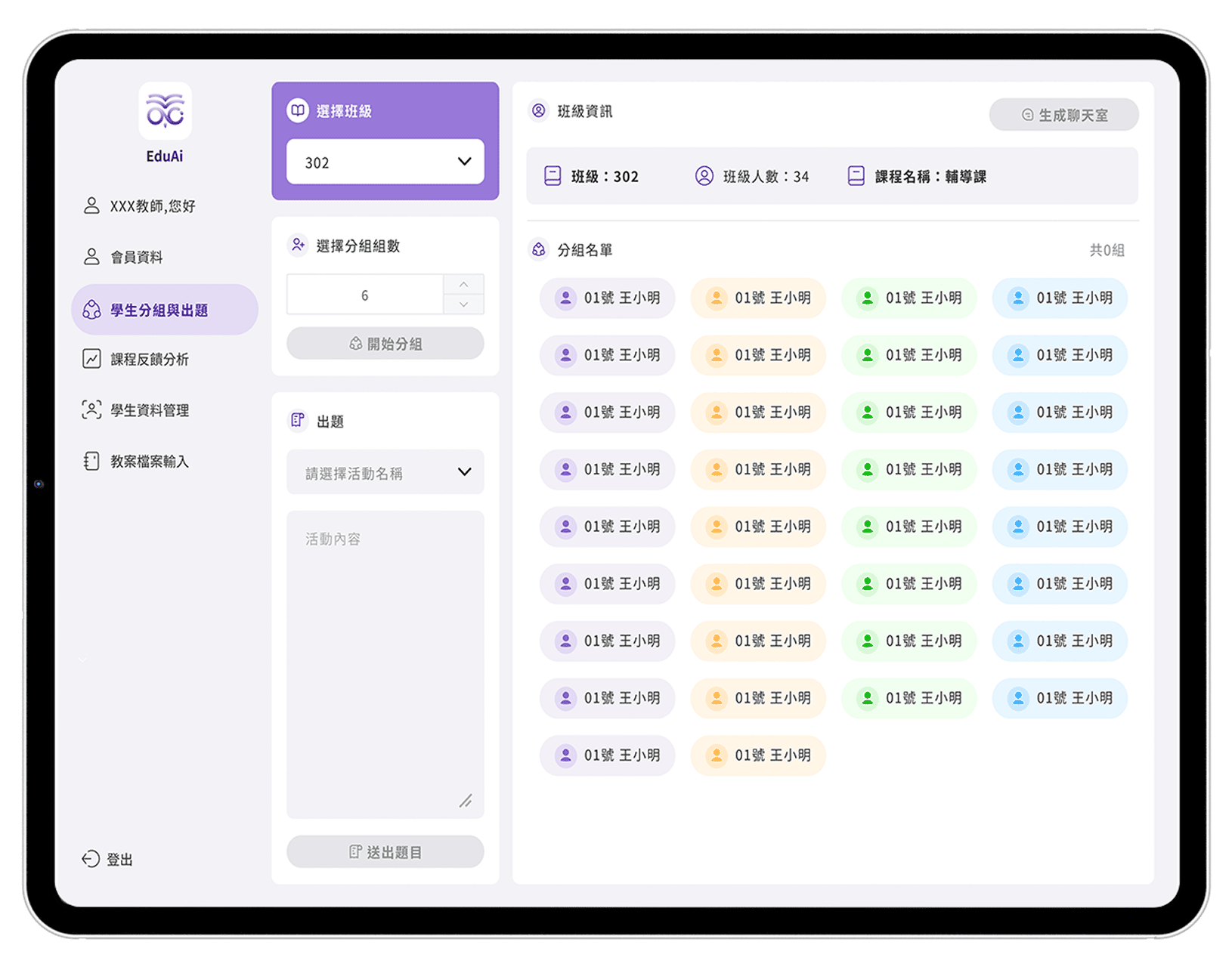Click the 會員資料 person icon
The height and width of the screenshot is (970, 1232).
click(91, 257)
